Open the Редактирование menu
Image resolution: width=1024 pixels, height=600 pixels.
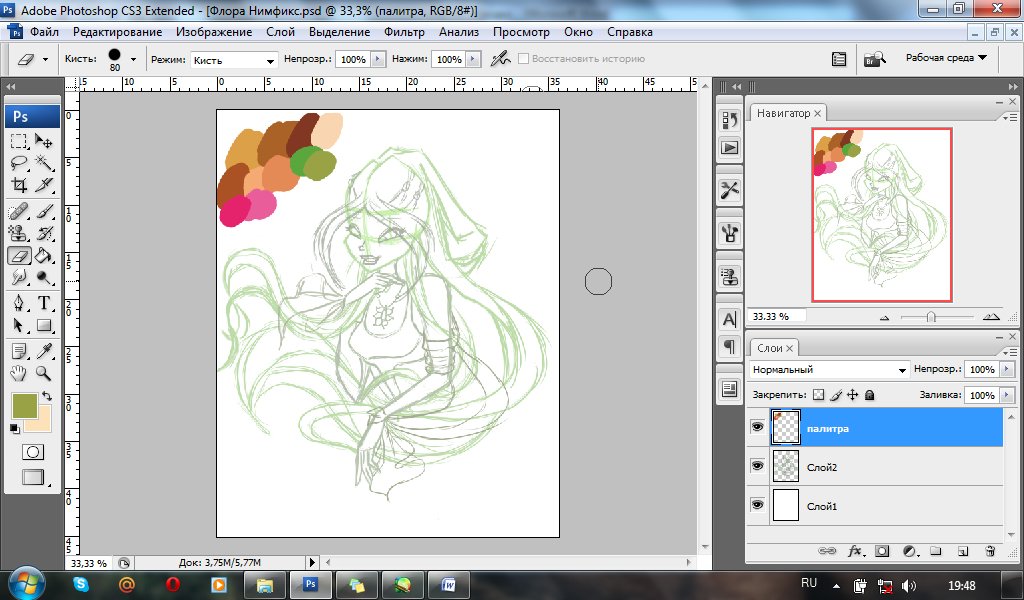[118, 32]
